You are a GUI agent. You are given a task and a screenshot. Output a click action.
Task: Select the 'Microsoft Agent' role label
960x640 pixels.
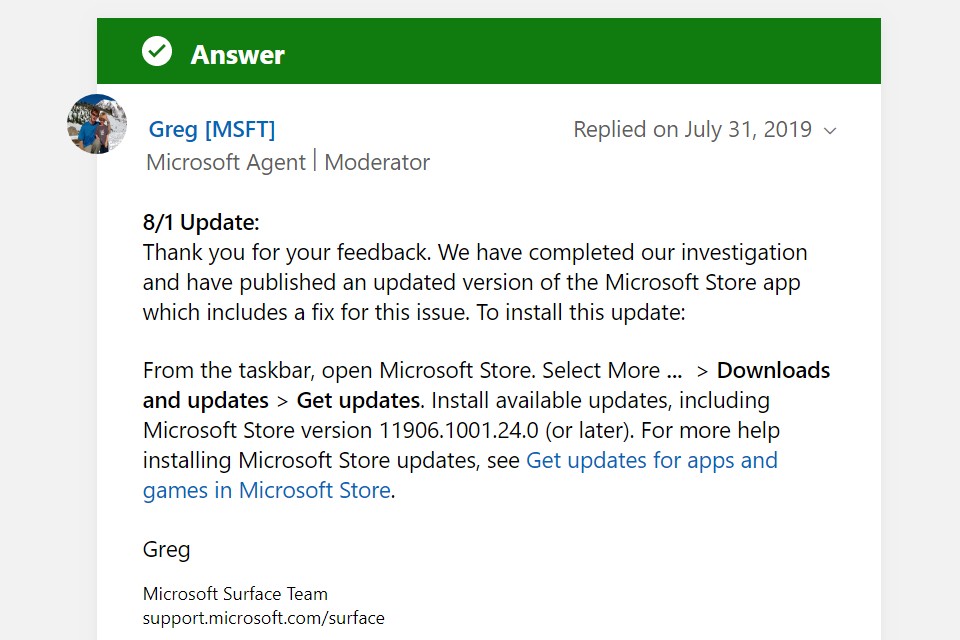click(225, 162)
